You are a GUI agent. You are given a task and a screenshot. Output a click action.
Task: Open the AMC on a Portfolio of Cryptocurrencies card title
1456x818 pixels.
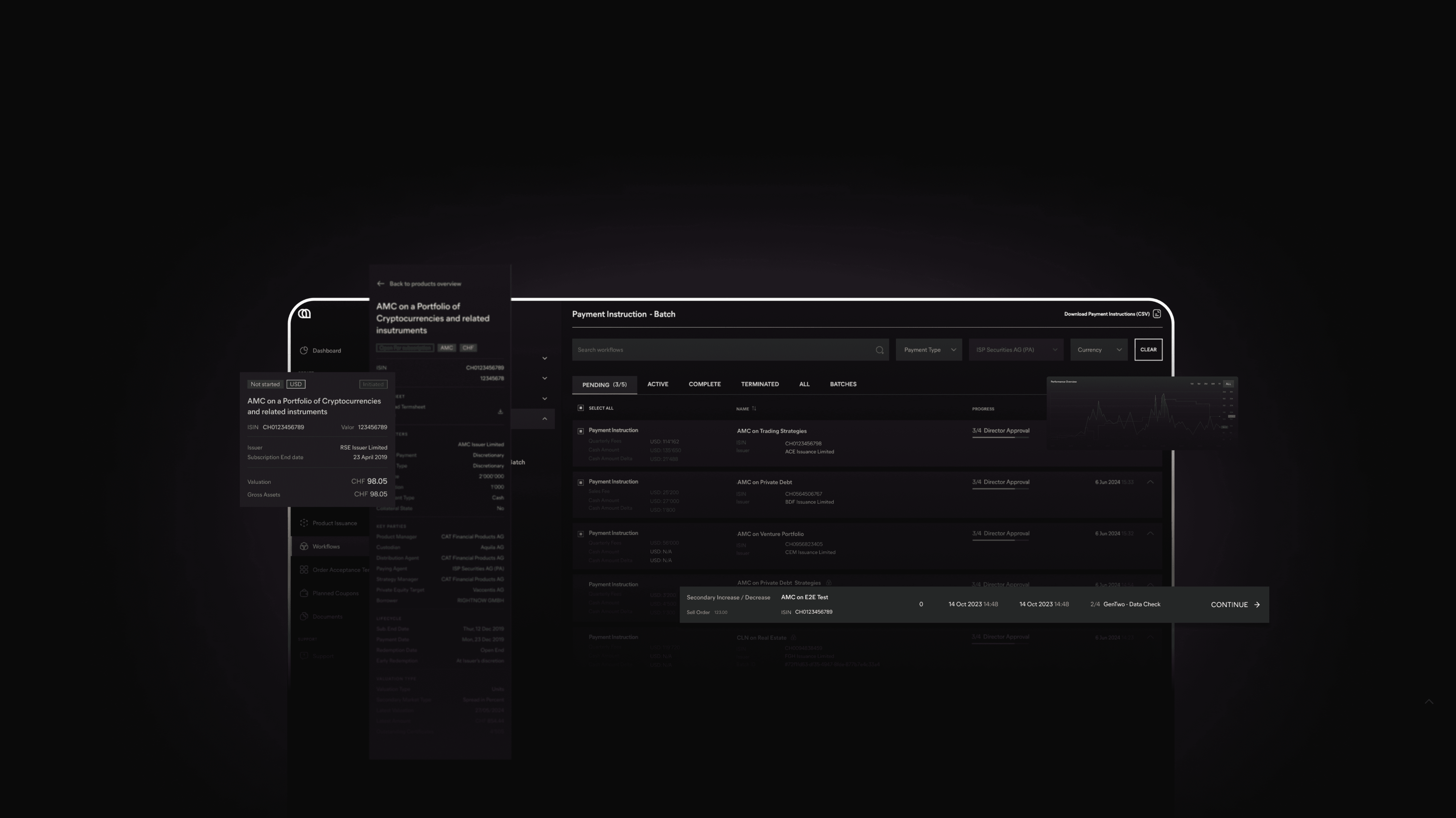(x=314, y=406)
